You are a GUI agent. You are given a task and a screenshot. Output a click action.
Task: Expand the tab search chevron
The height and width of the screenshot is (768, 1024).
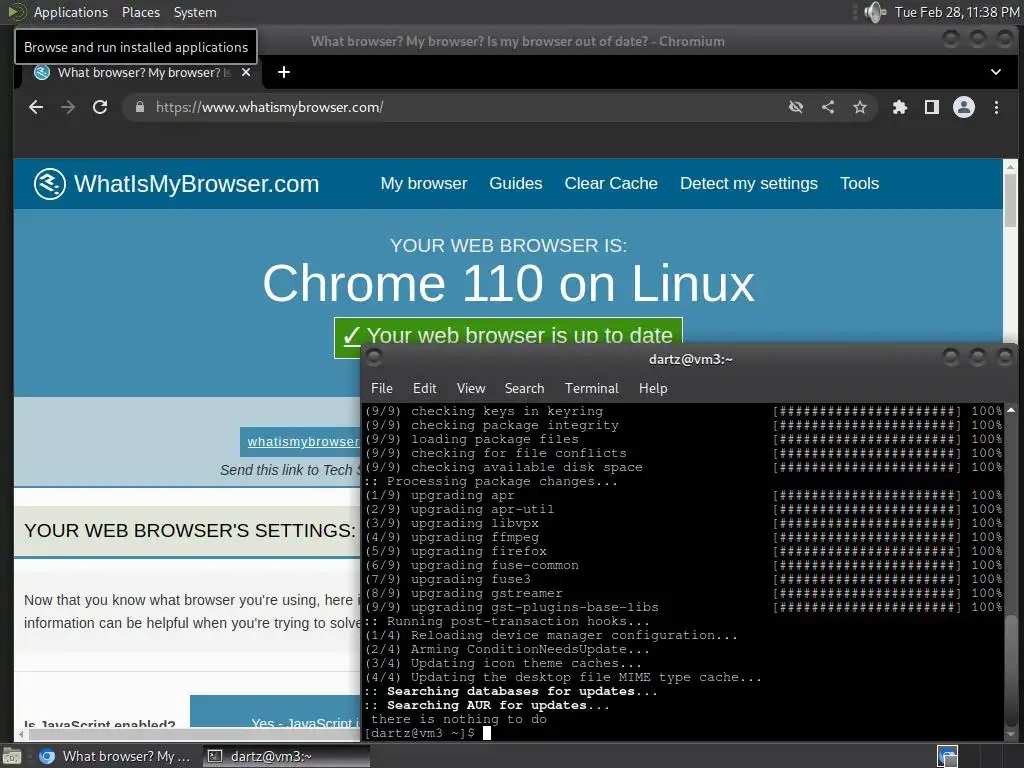996,72
